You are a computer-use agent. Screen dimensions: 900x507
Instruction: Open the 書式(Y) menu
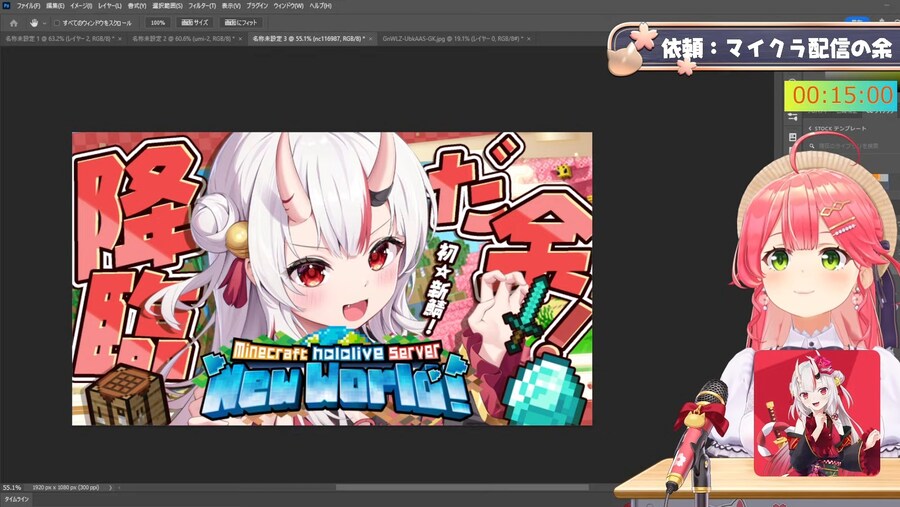pos(137,6)
